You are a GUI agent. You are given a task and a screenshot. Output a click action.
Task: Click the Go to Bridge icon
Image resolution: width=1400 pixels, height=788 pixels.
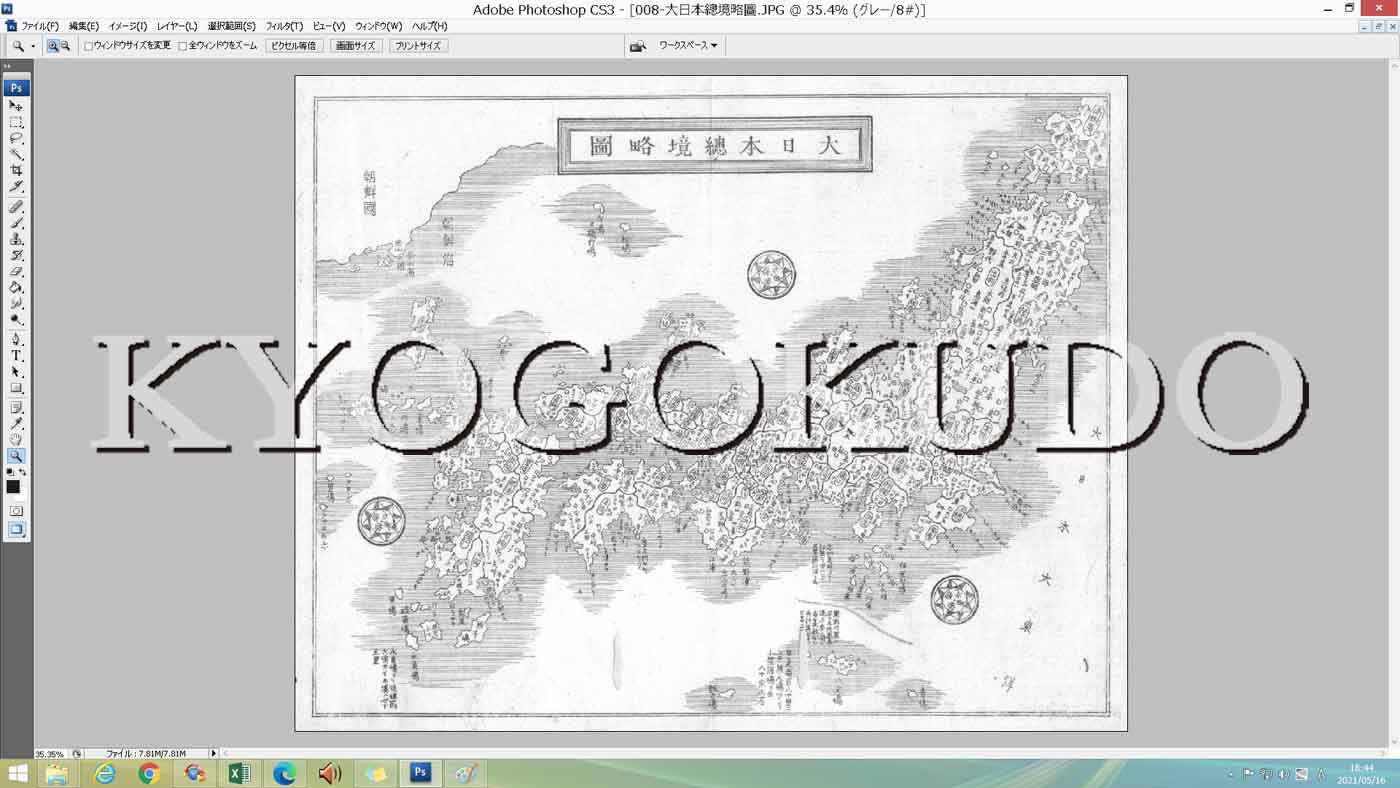tap(637, 46)
